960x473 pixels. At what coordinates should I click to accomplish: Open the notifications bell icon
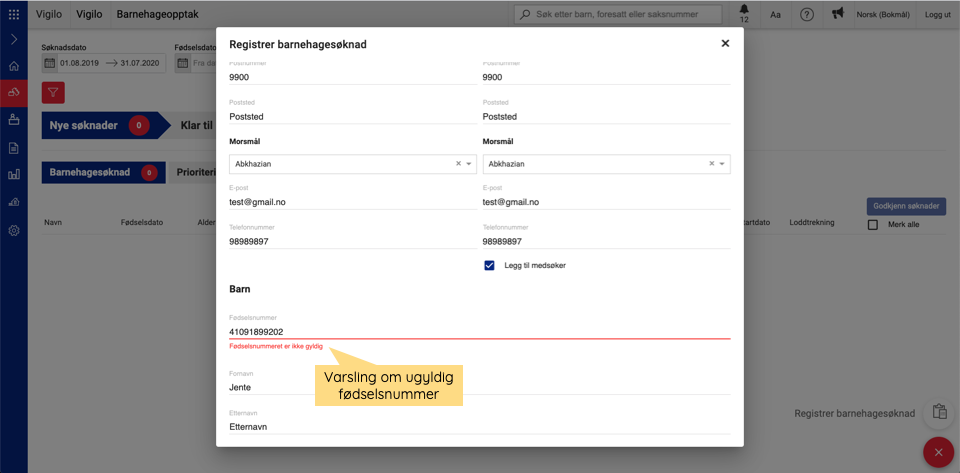[743, 11]
